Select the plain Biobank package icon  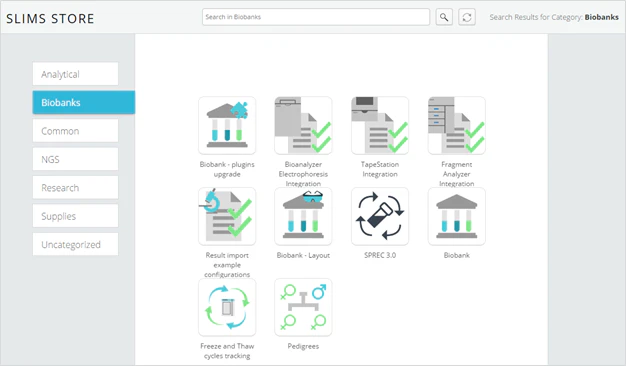click(x=456, y=216)
